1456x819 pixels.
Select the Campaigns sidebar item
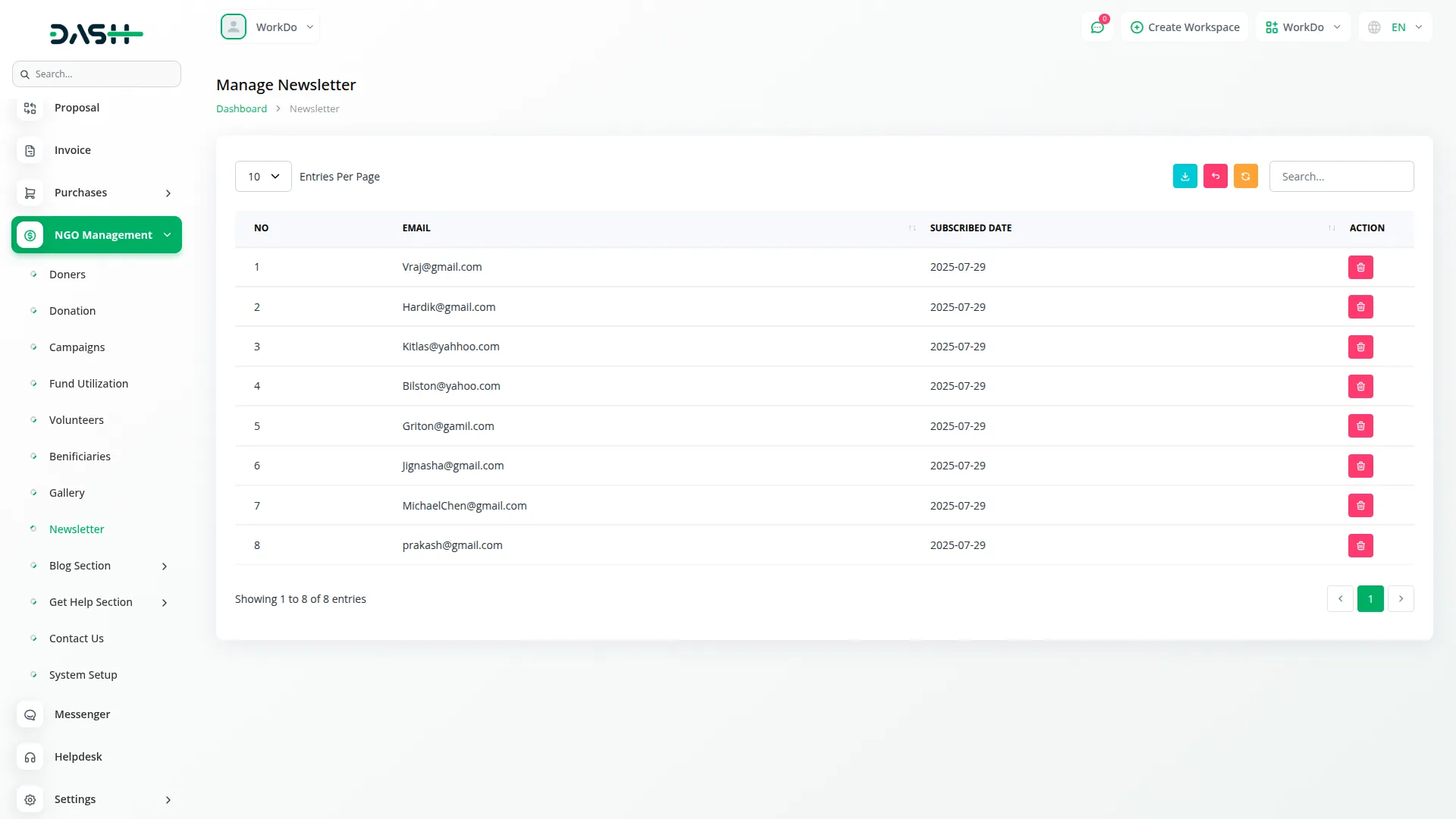[x=77, y=347]
